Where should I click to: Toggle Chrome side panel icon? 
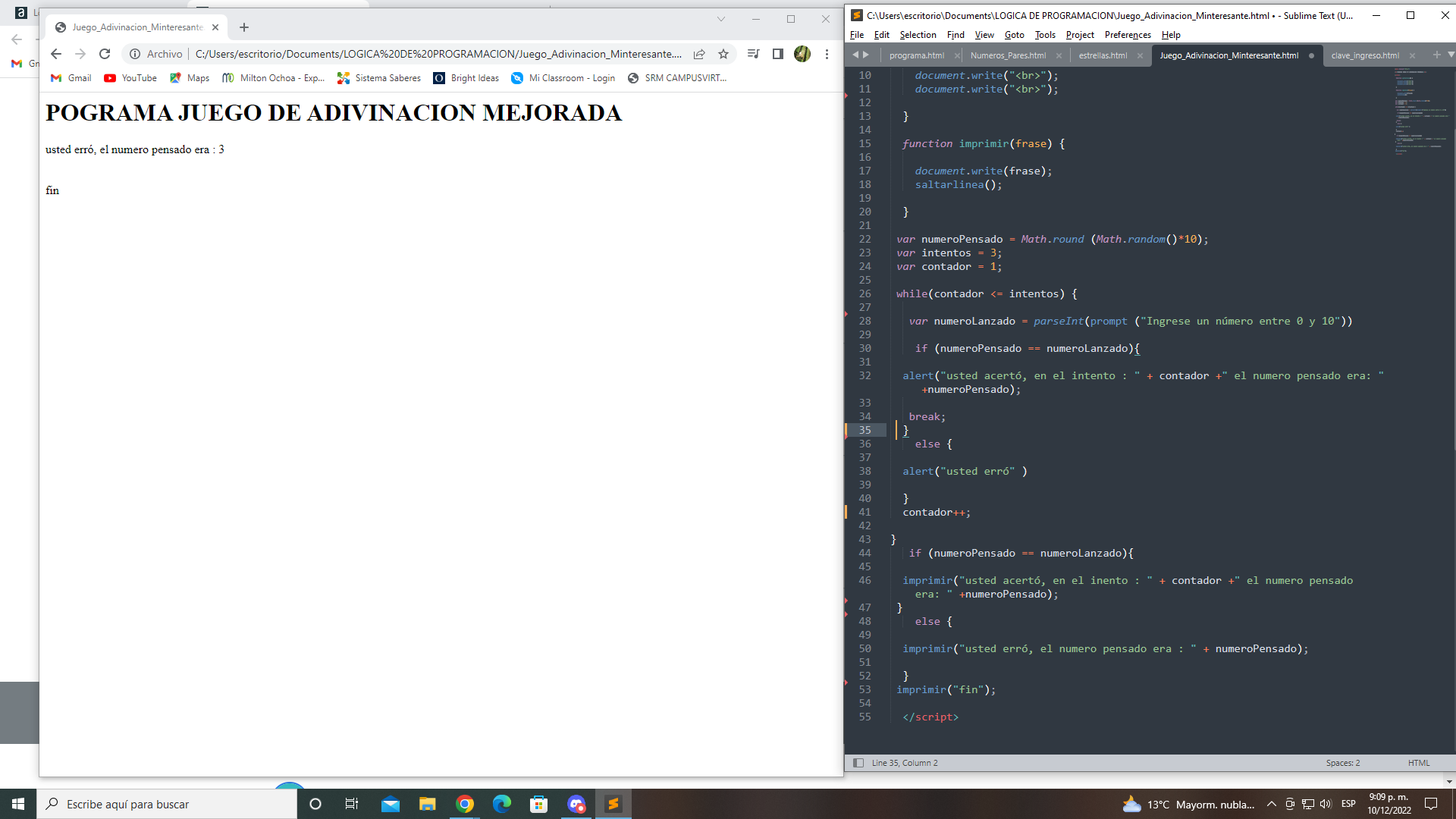point(777,54)
